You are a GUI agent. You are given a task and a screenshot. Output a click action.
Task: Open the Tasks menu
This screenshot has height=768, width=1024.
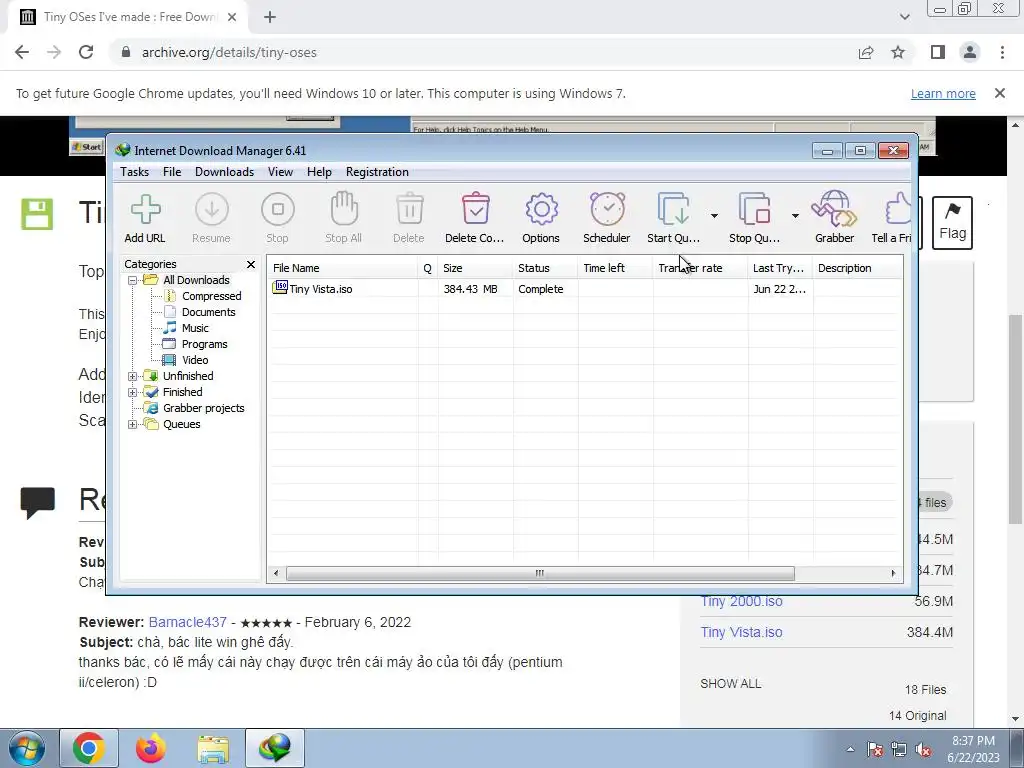click(x=135, y=172)
